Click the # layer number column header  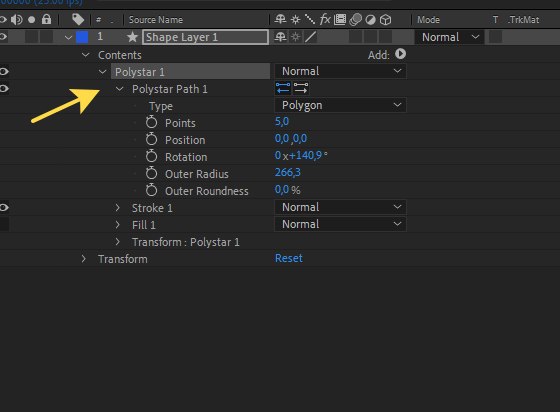[x=99, y=20]
